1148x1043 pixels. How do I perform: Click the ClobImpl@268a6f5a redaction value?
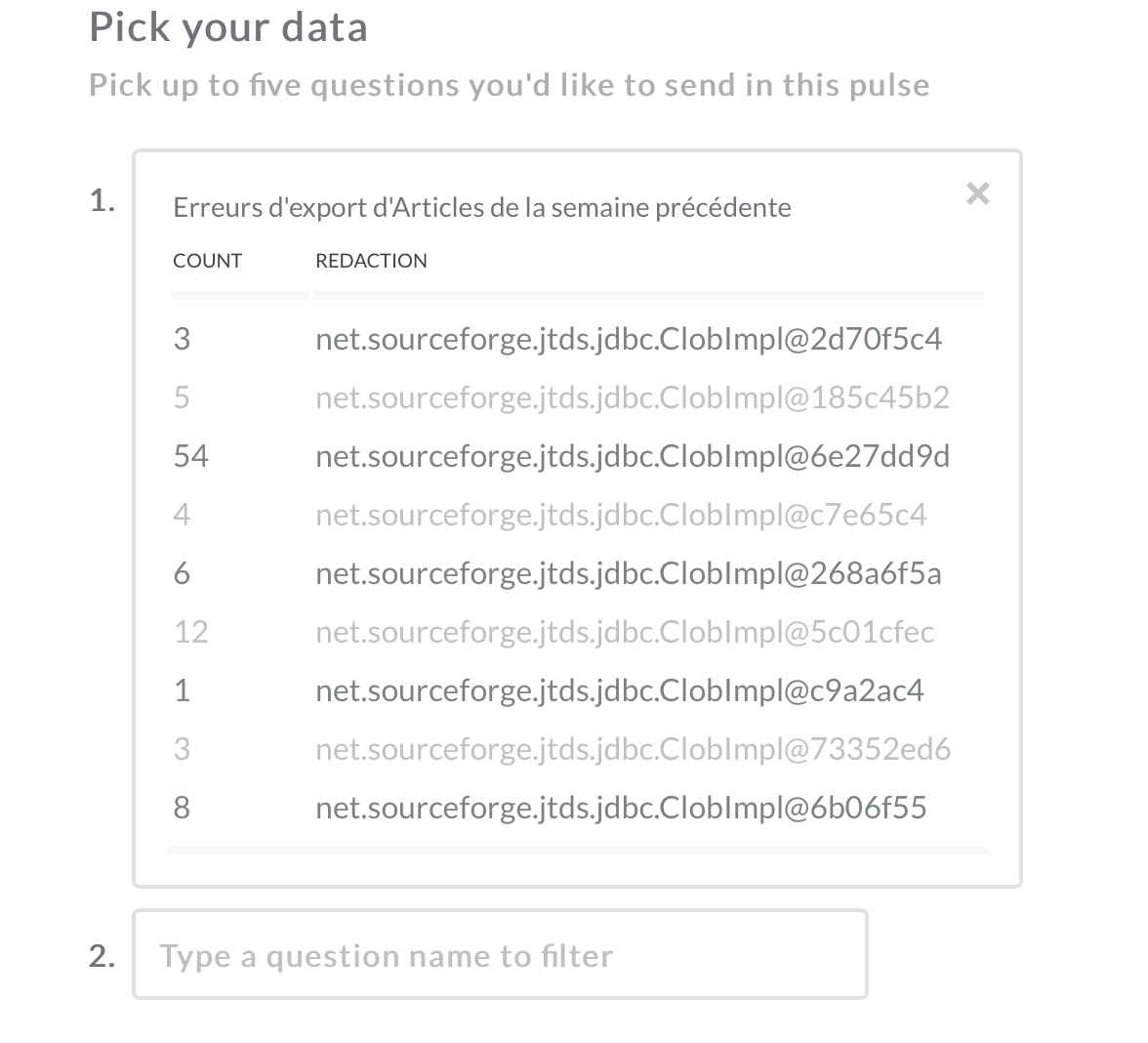point(628,572)
